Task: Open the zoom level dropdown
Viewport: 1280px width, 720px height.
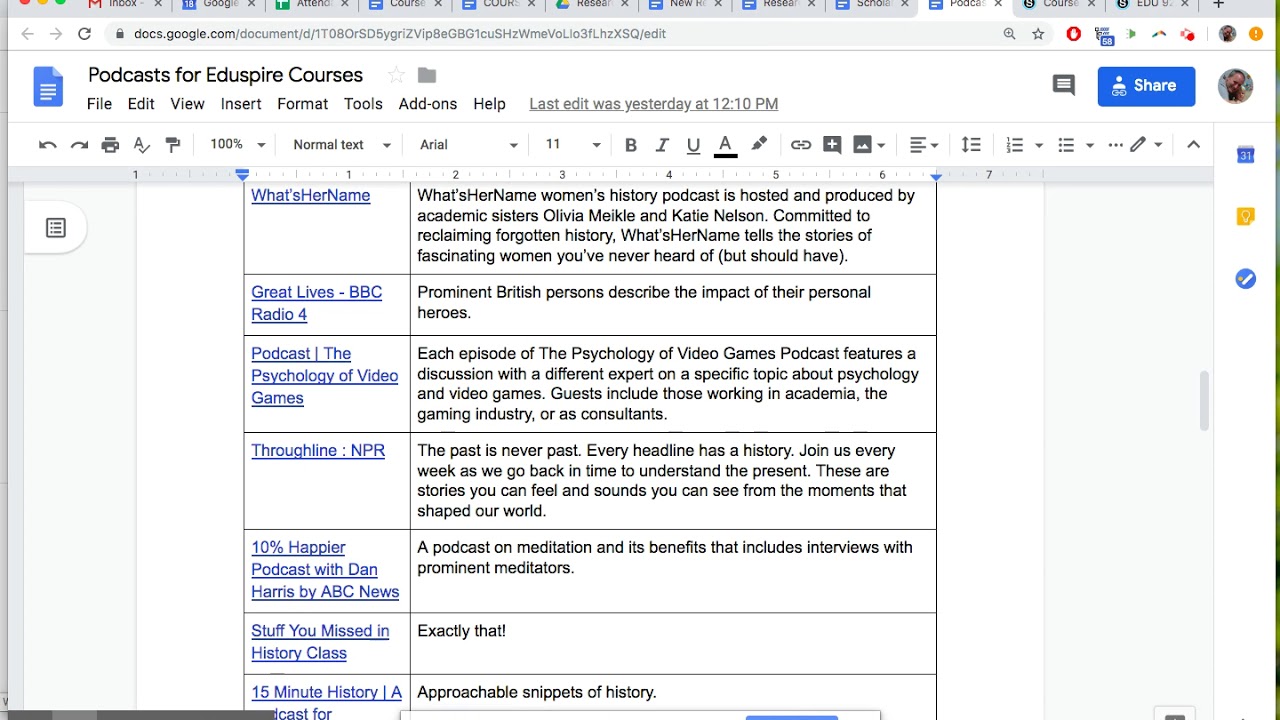Action: [237, 145]
